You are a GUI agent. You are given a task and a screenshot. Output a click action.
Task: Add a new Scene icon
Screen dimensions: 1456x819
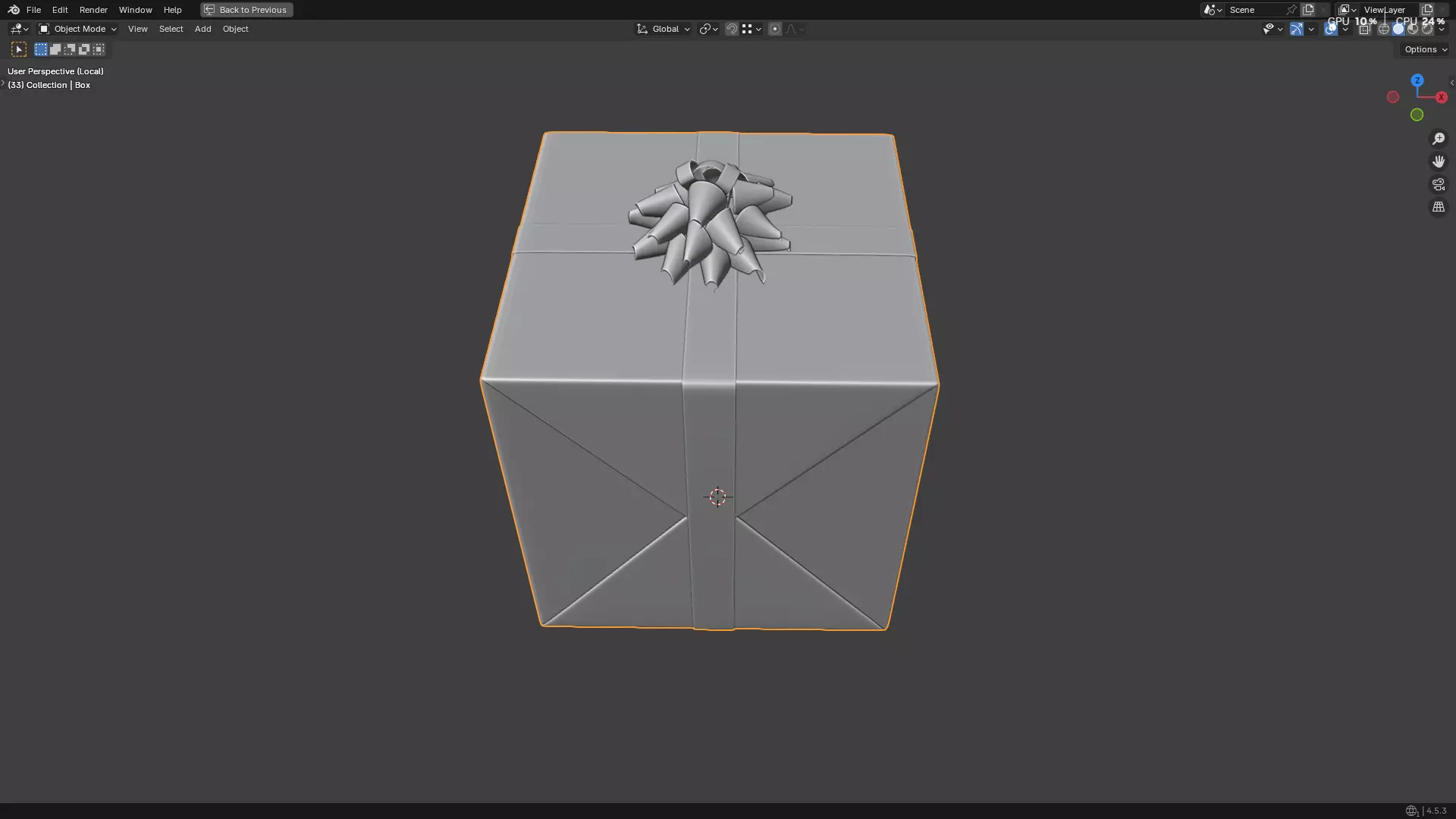click(1308, 10)
